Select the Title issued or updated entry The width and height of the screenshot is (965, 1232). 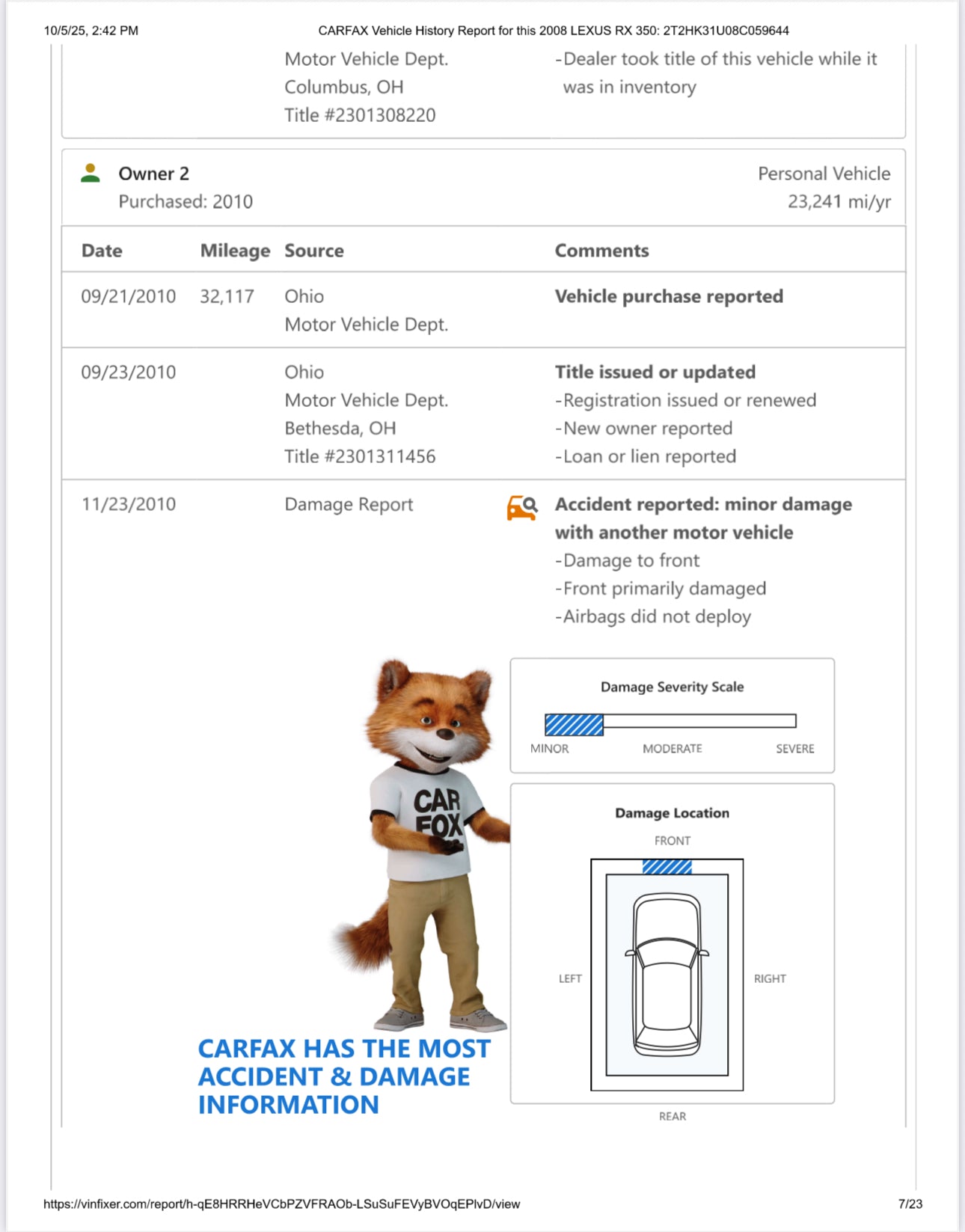point(655,372)
